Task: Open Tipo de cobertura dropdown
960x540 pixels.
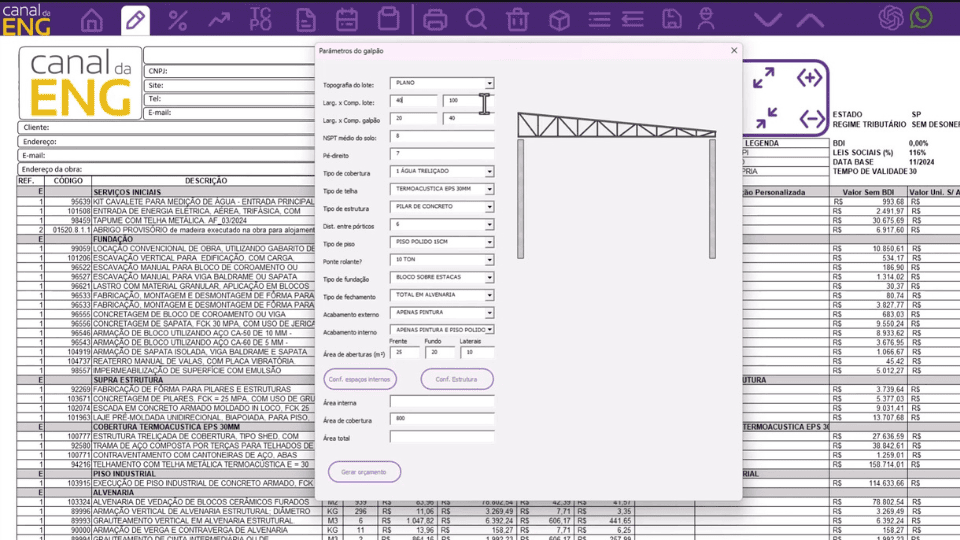Action: tap(489, 171)
